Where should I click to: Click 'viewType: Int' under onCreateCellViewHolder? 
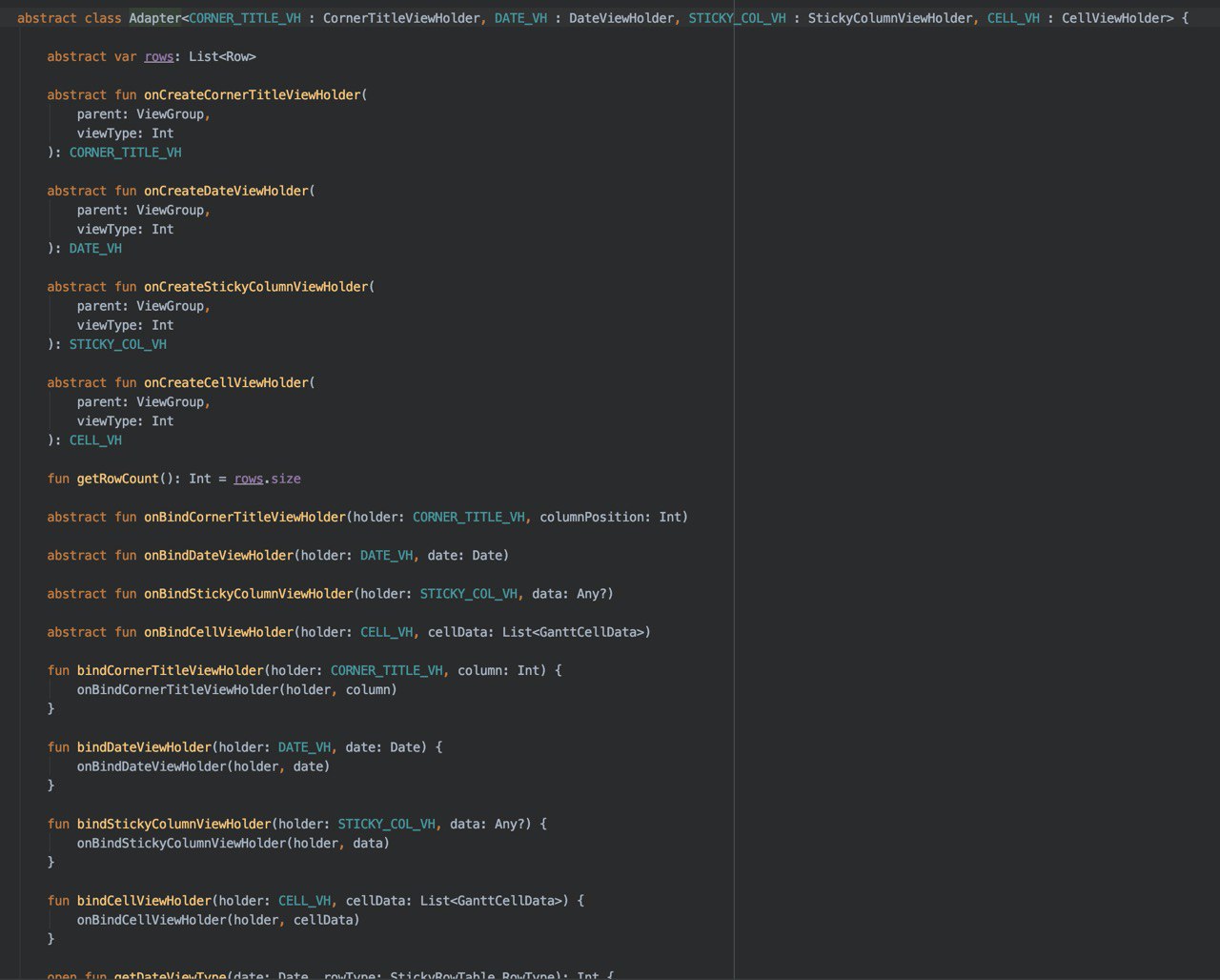pyautogui.click(x=126, y=421)
